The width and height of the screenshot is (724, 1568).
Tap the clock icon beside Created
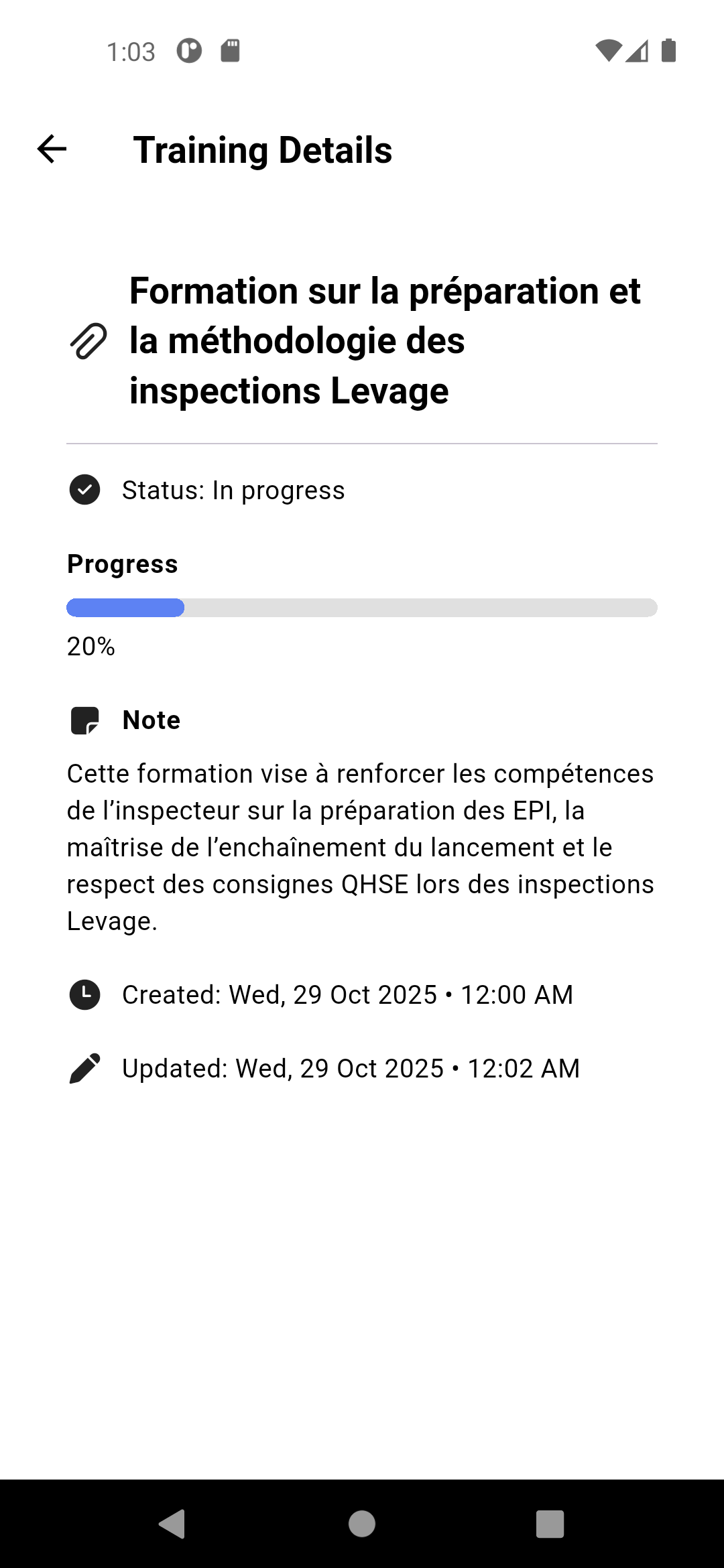tap(84, 994)
